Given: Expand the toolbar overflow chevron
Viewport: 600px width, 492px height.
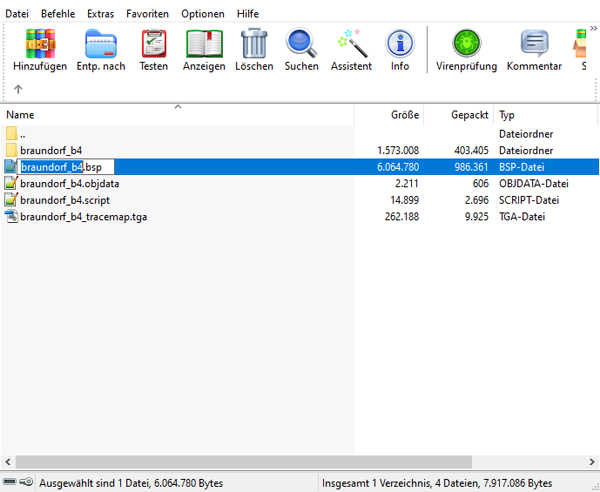Looking at the screenshot, I should (x=593, y=28).
